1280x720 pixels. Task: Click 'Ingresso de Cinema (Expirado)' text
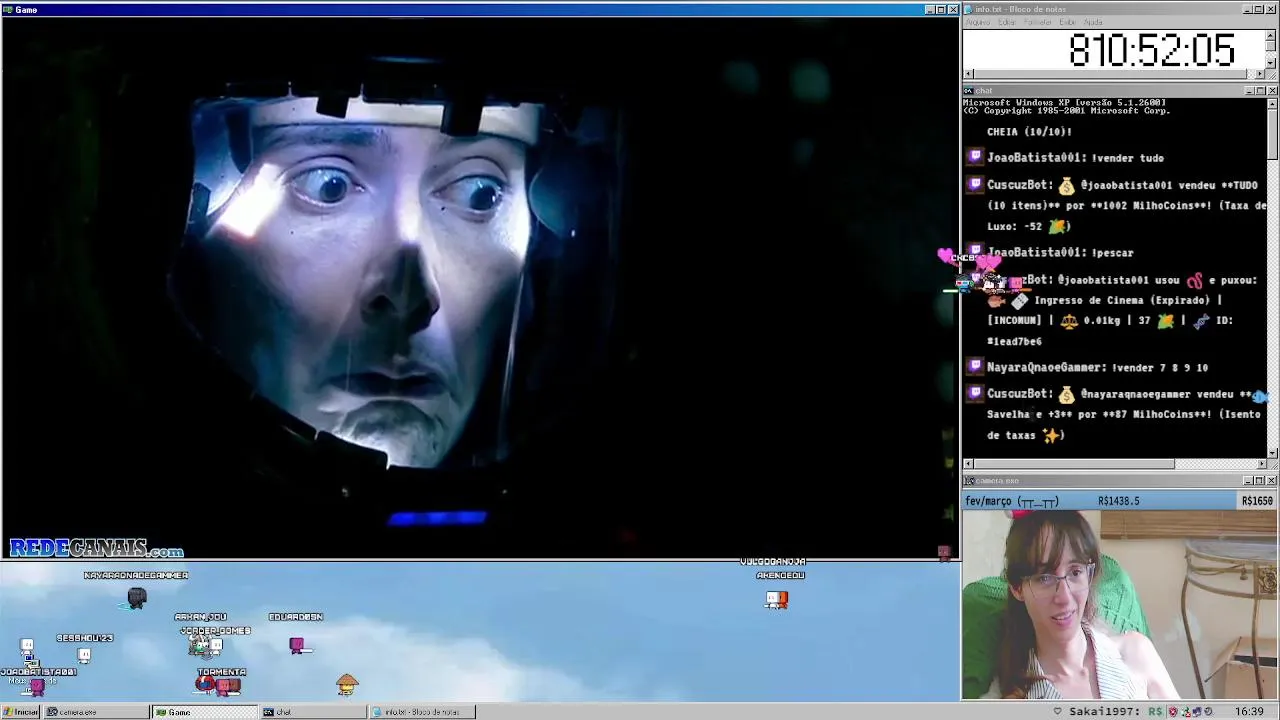(x=1123, y=300)
